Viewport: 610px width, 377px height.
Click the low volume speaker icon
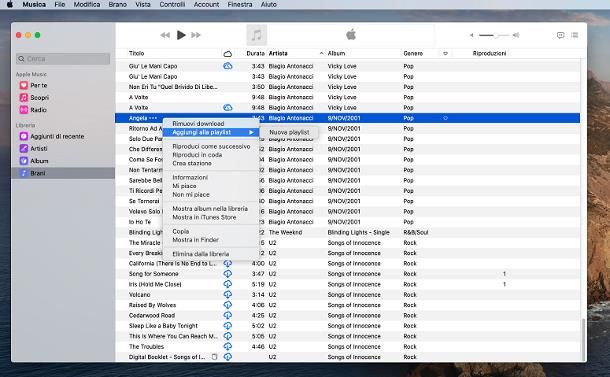click(472, 35)
